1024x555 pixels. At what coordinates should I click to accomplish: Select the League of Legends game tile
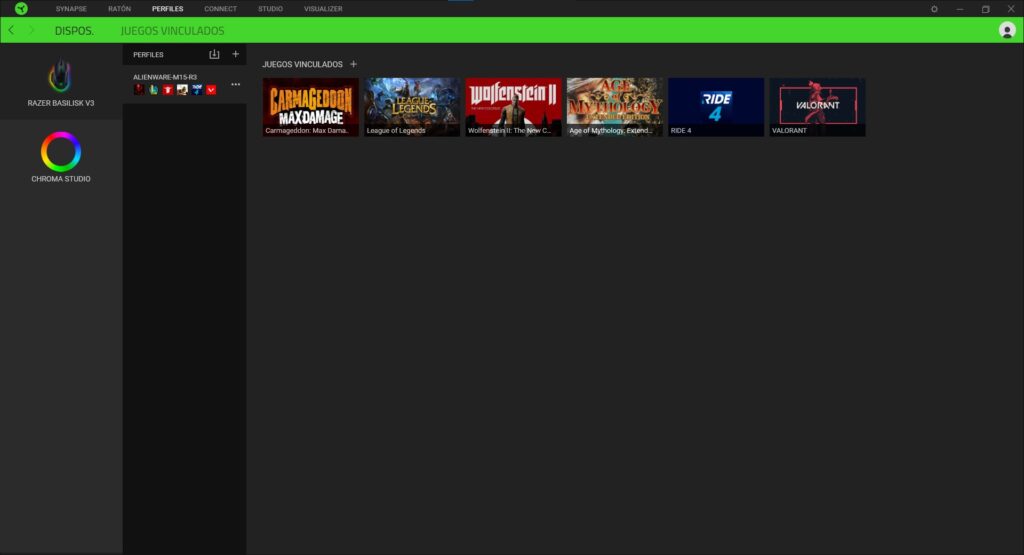point(412,107)
